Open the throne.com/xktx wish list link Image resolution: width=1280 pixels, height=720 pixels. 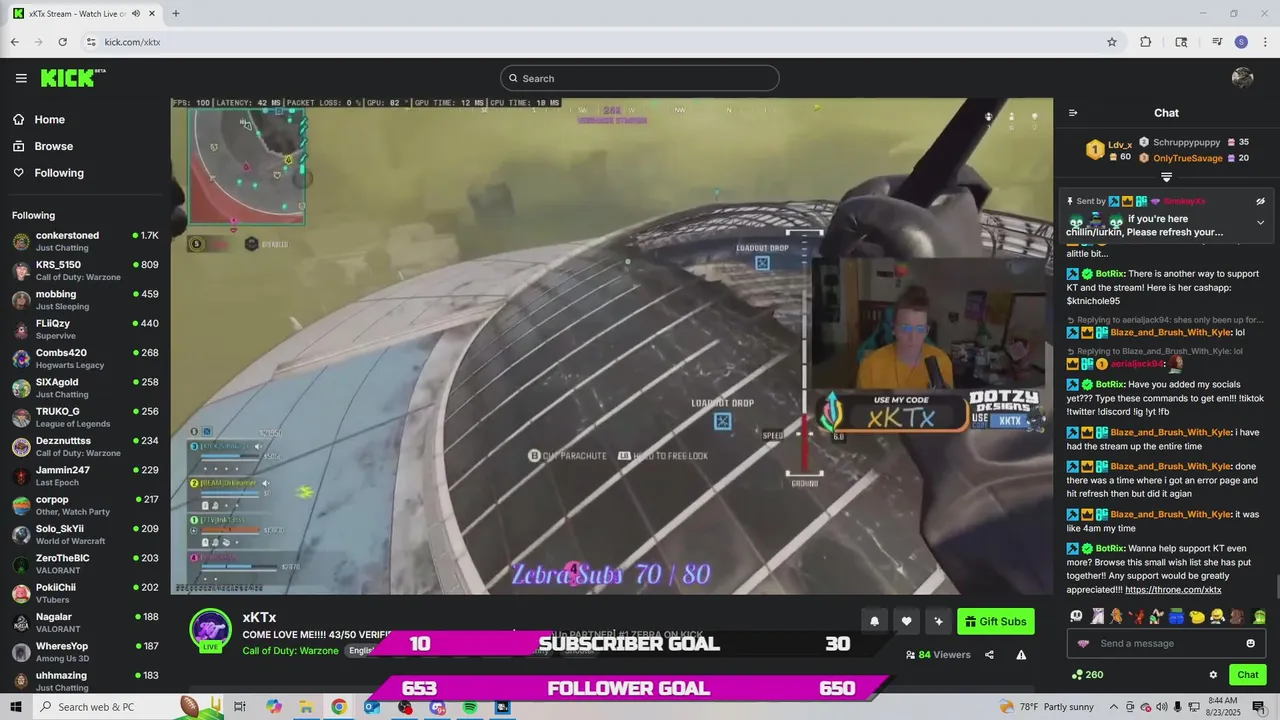pos(1173,590)
